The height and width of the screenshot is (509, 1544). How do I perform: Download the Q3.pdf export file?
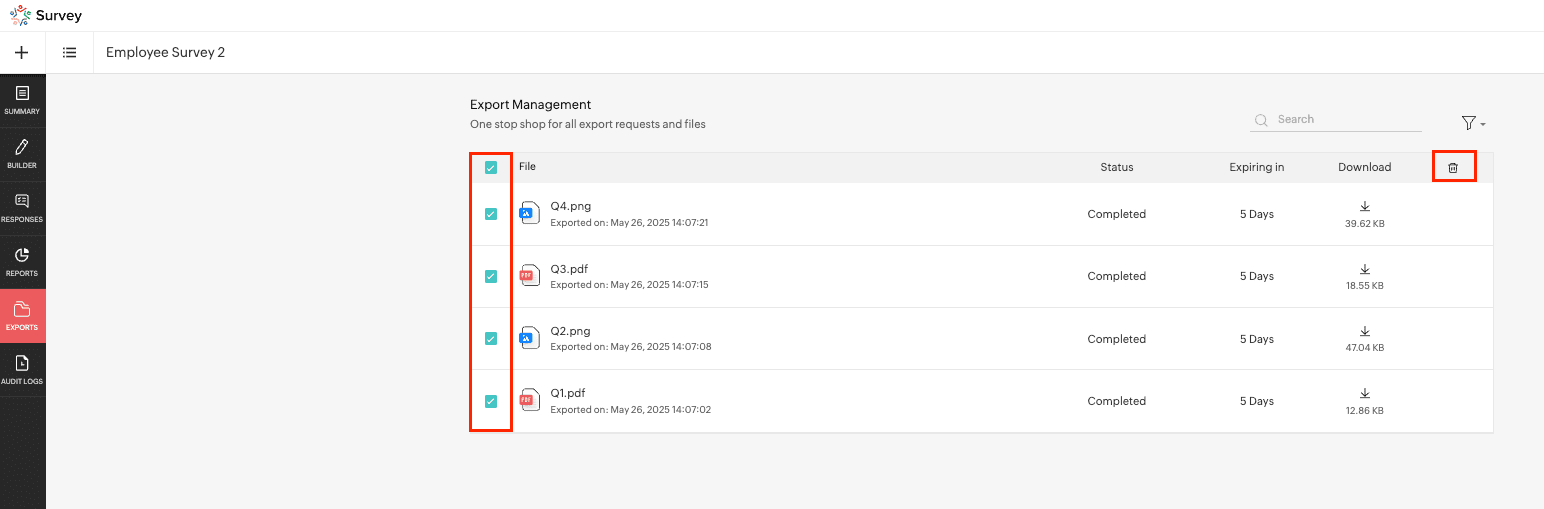1364,270
